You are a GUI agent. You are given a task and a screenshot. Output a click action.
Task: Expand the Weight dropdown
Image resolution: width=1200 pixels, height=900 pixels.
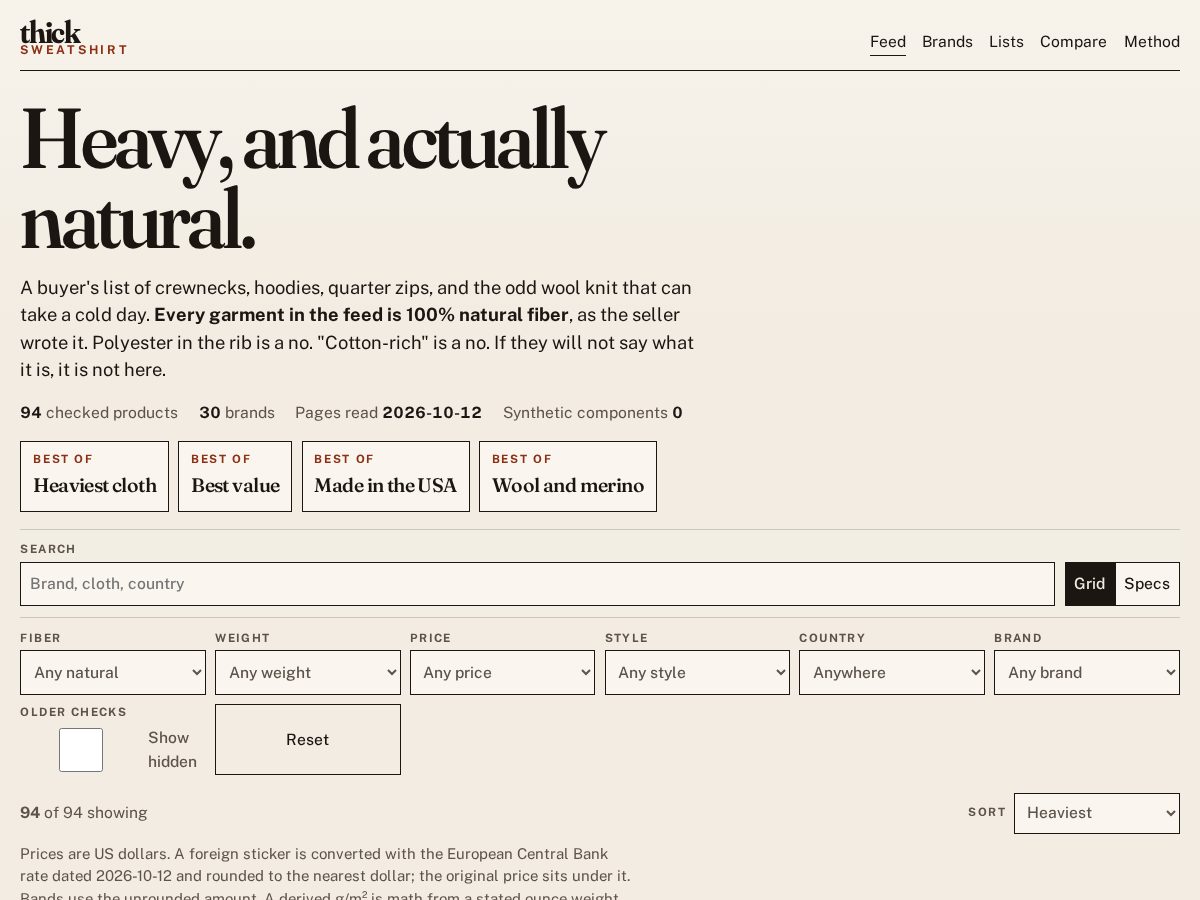click(308, 673)
